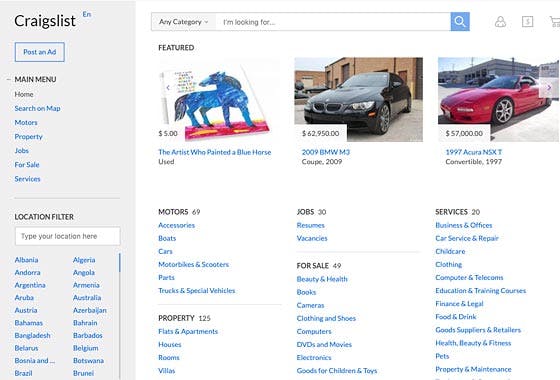
Task: Open DVDs and Movies category
Action: [324, 345]
